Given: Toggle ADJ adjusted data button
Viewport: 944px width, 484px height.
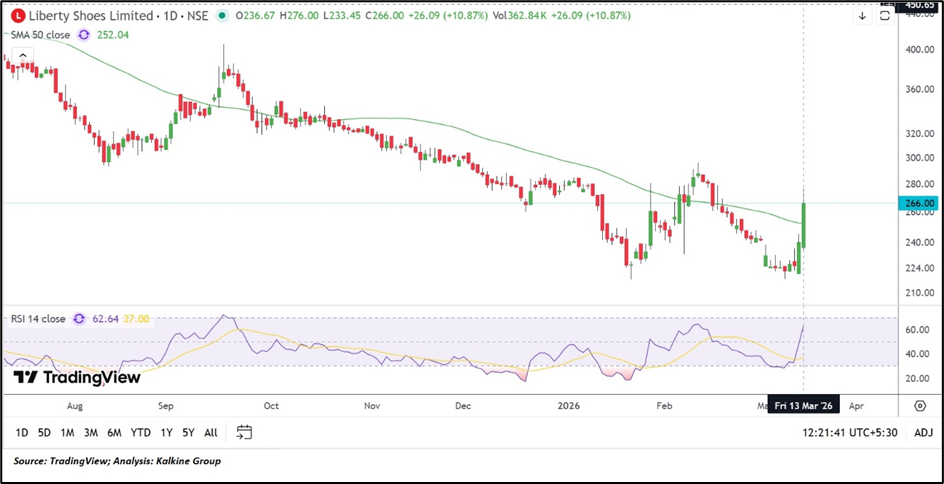Looking at the screenshot, I should coord(923,432).
